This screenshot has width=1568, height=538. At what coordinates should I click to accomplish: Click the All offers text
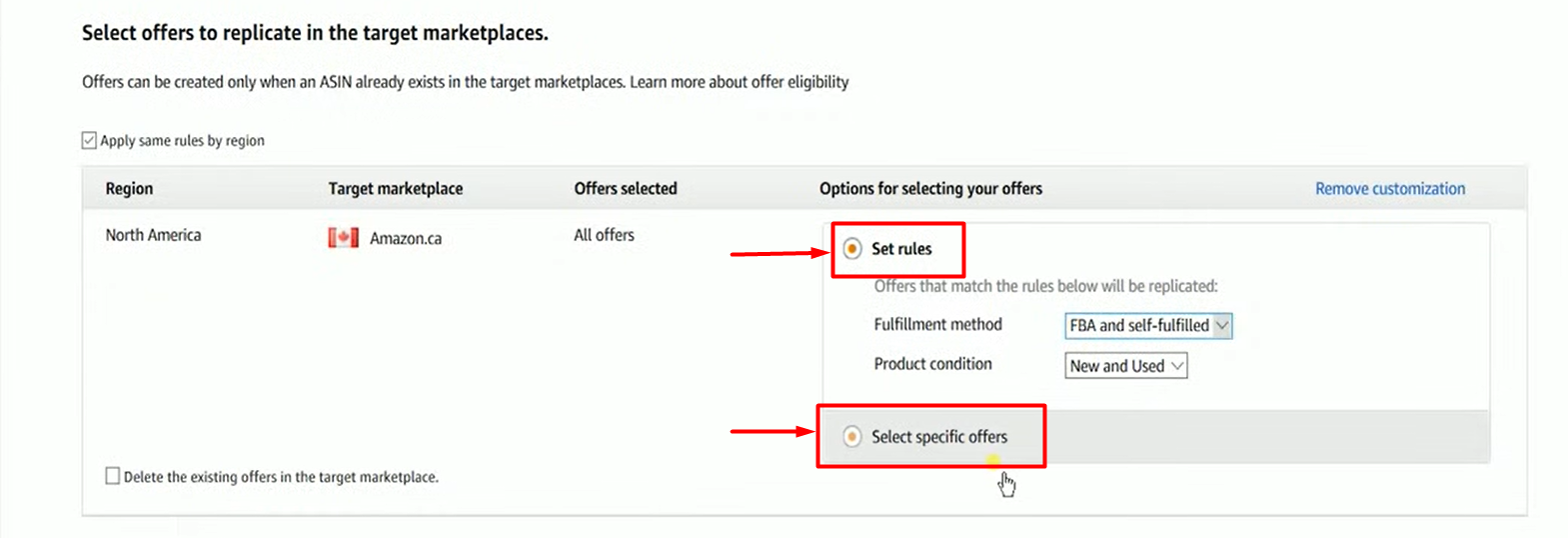click(x=604, y=235)
